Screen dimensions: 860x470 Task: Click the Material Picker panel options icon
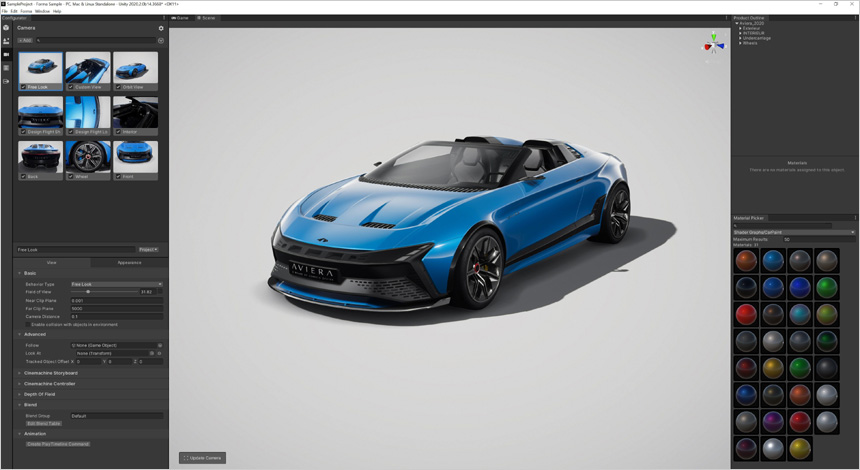click(855, 217)
